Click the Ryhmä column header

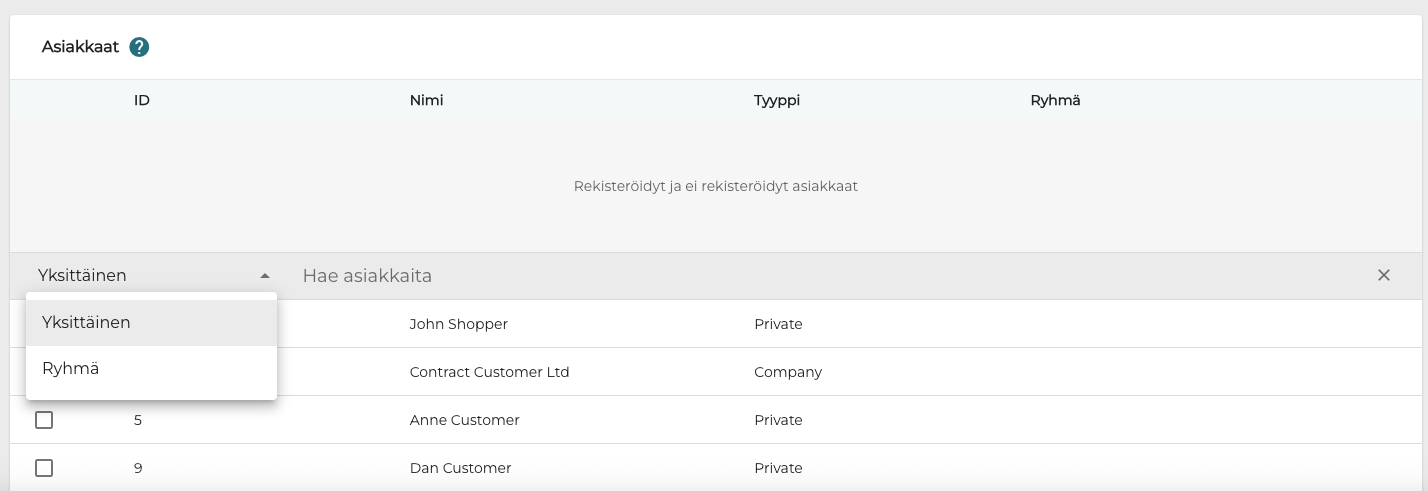(1055, 101)
